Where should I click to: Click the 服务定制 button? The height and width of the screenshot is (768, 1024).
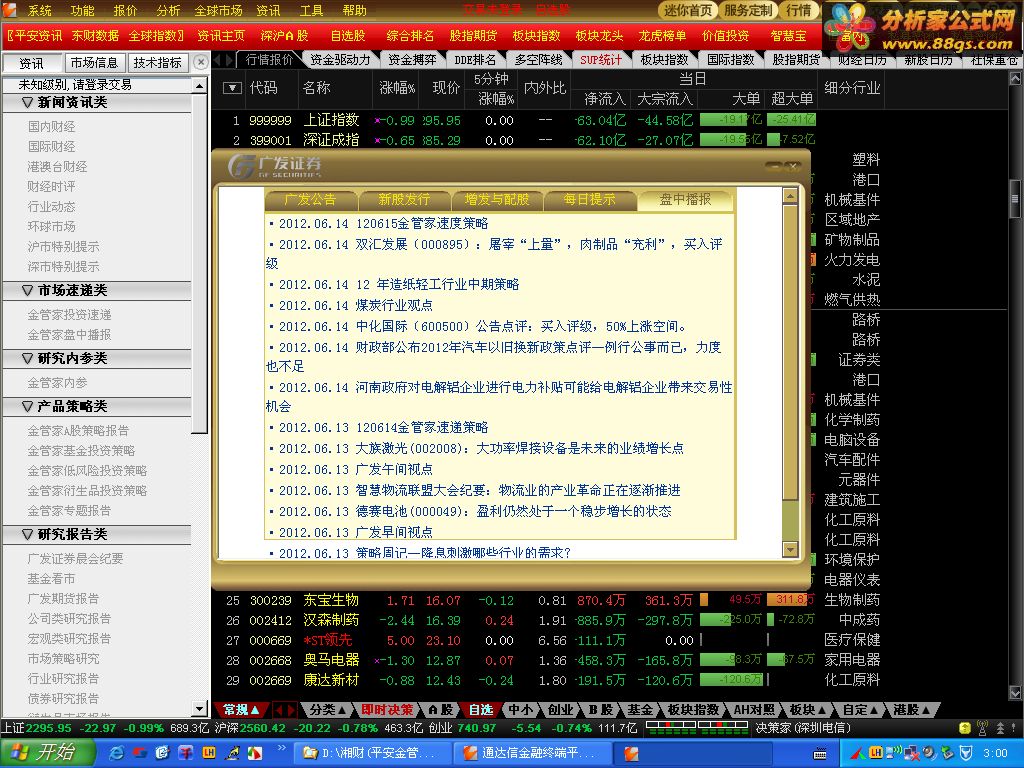[748, 10]
